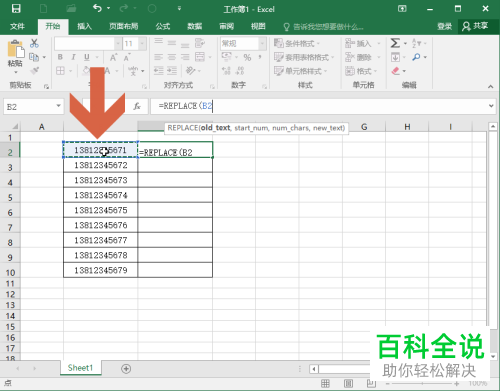Click the New Sheet plus icon
The width and height of the screenshot is (500, 391).
pos(126,369)
